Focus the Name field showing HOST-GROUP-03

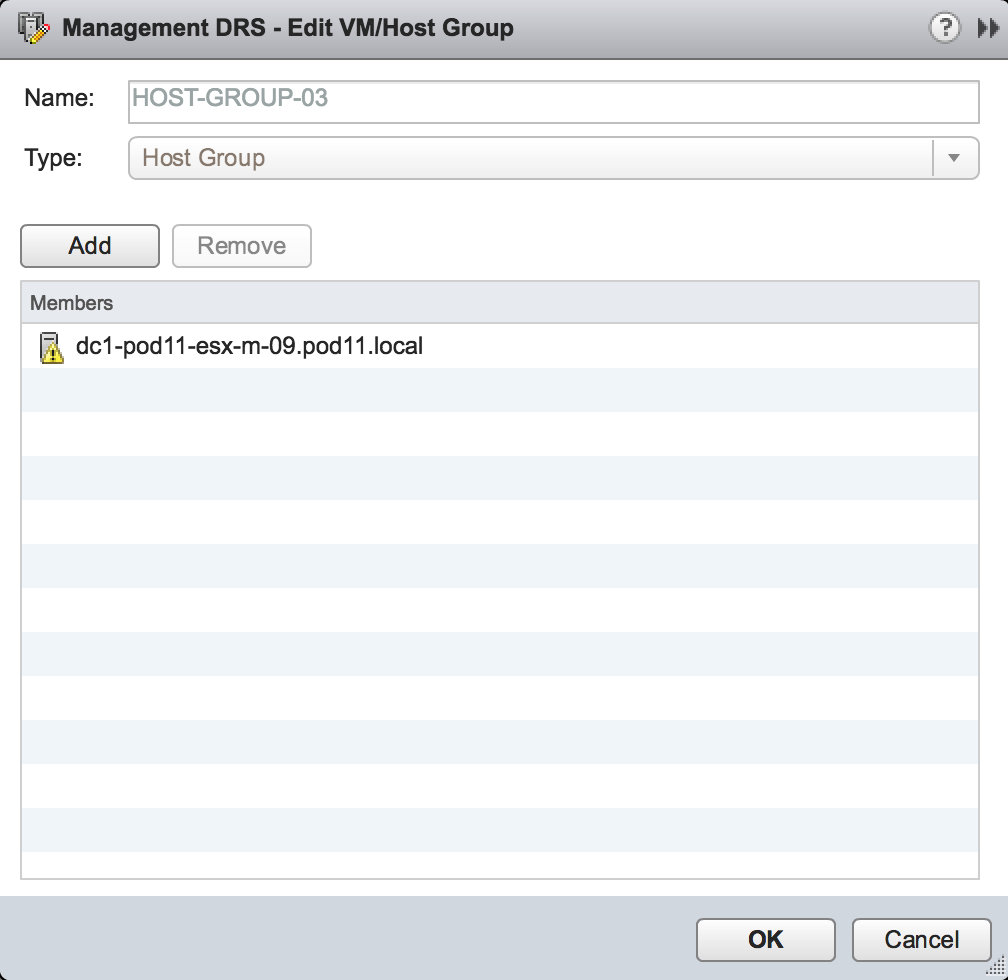click(553, 100)
